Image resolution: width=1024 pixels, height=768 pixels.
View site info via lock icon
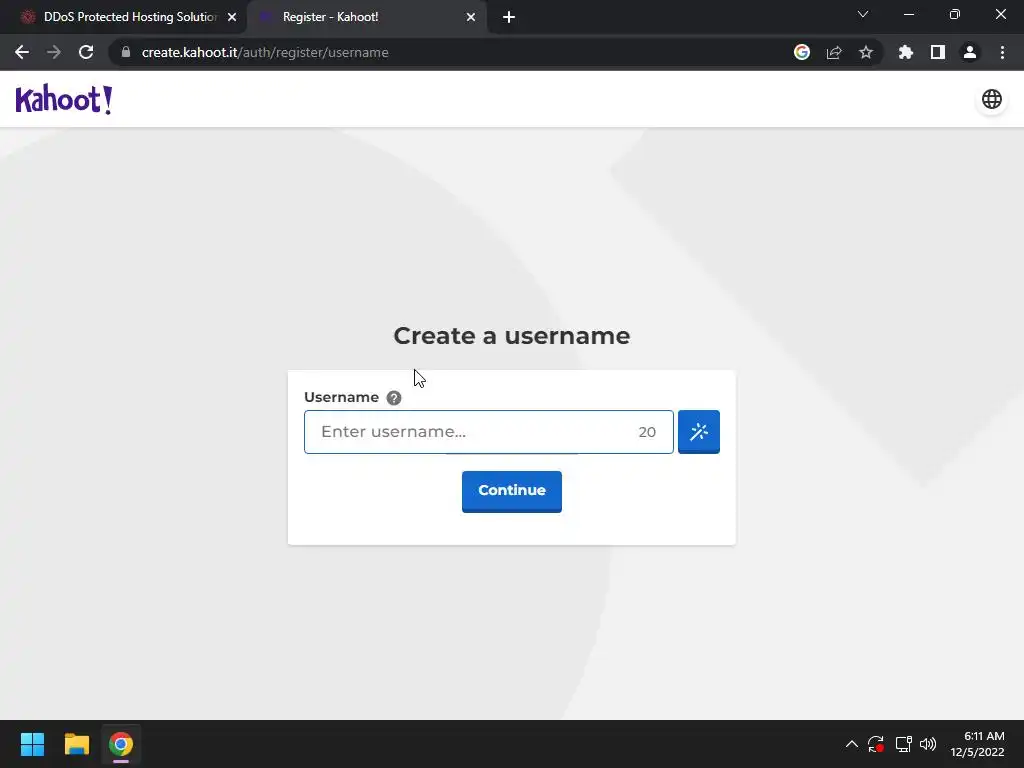(126, 52)
